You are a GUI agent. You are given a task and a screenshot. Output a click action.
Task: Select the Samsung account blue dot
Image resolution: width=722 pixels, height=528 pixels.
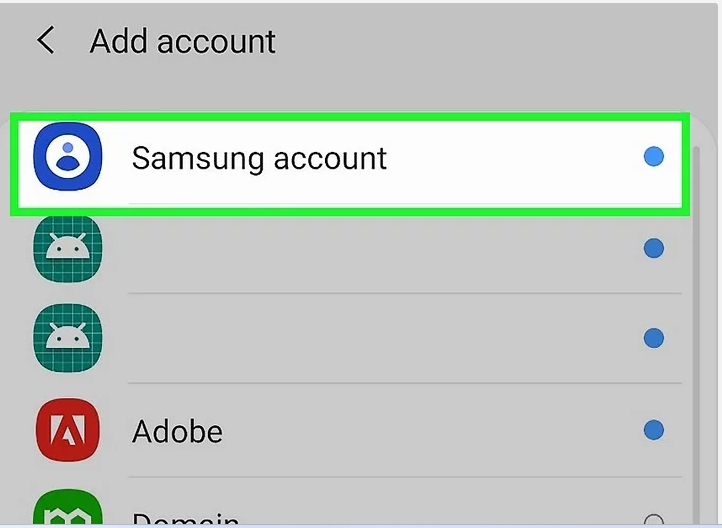pos(653,157)
